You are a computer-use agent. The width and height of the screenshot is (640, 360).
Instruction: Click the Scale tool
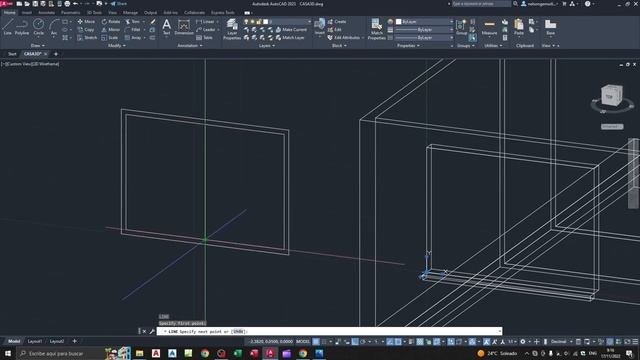[110, 38]
